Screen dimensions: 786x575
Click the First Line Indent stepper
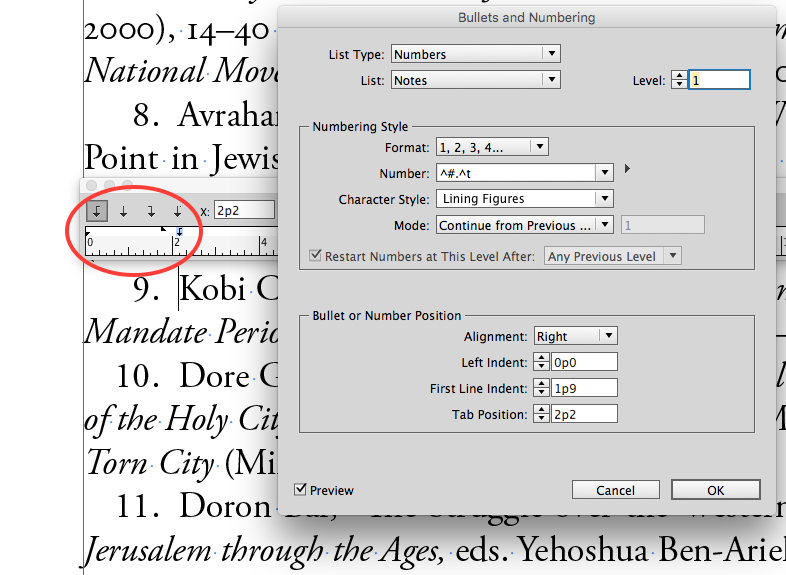(x=541, y=388)
